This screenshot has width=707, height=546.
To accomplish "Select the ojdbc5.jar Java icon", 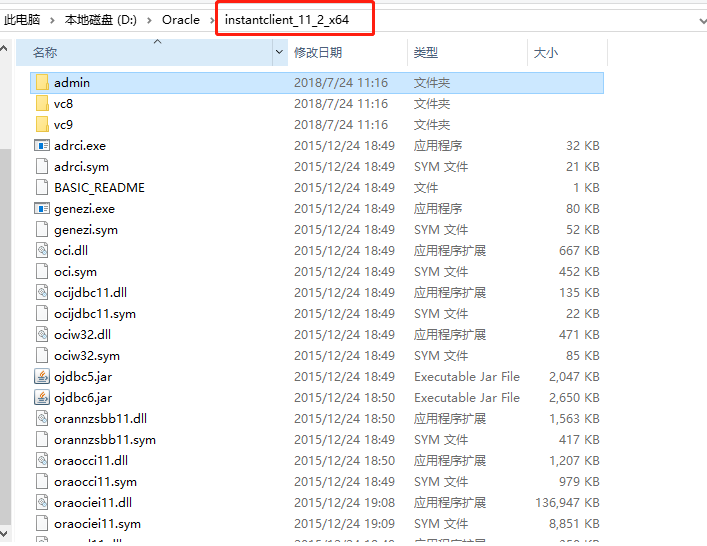I will pos(42,376).
